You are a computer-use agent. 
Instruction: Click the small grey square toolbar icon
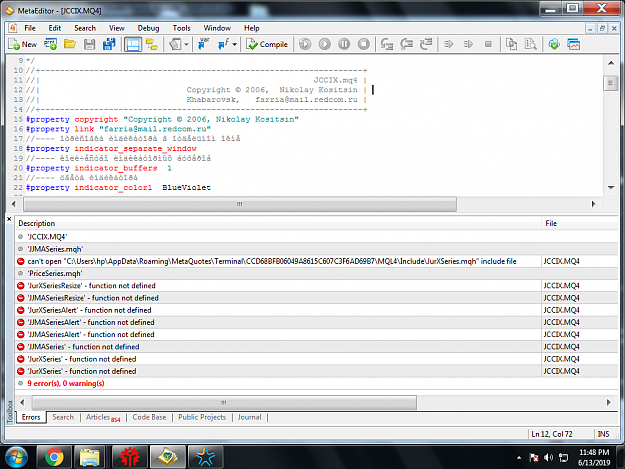488,44
